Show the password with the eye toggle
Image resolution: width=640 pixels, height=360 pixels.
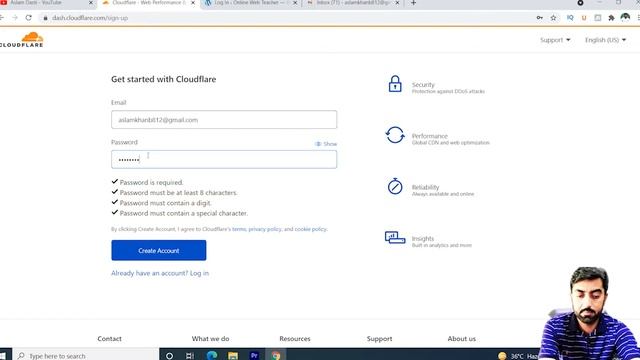pos(326,144)
